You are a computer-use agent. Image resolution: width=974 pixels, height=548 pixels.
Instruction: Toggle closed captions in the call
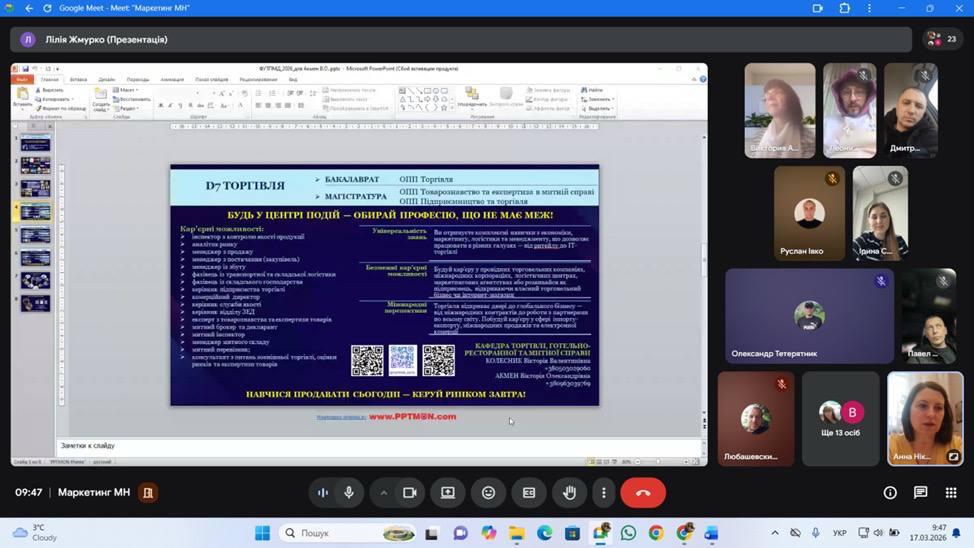529,492
